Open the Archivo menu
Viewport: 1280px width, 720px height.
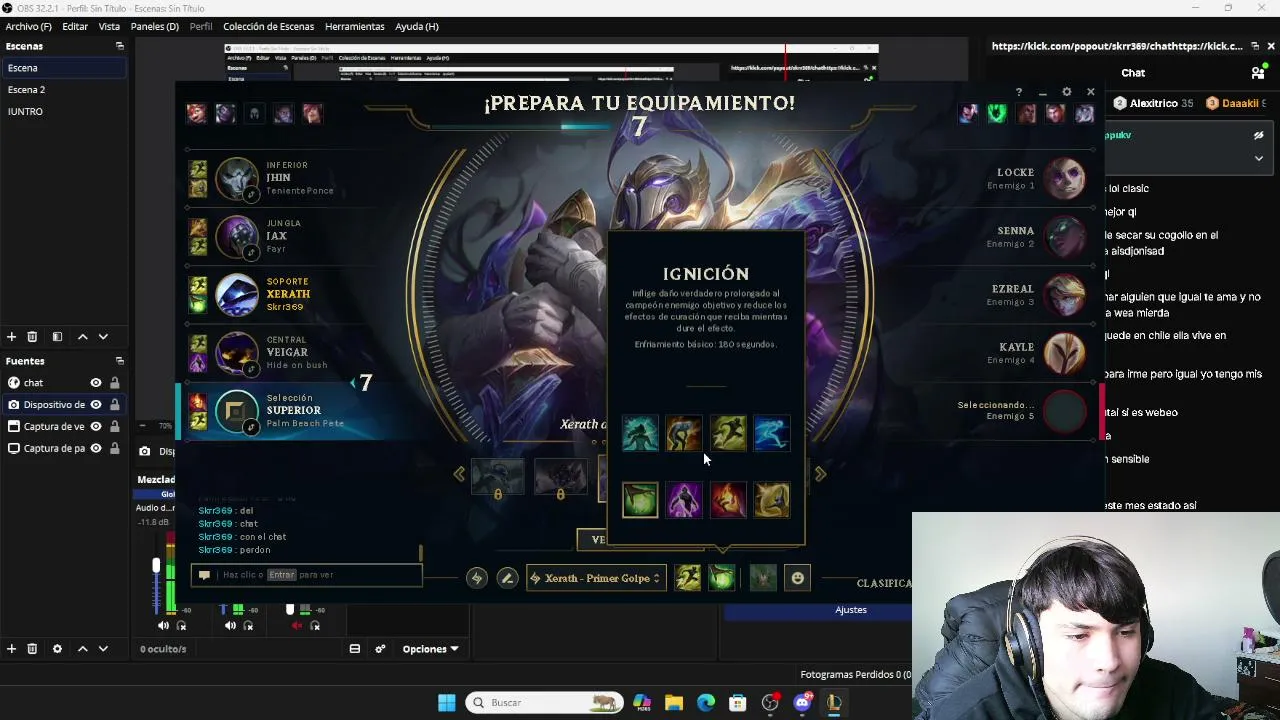click(x=28, y=27)
